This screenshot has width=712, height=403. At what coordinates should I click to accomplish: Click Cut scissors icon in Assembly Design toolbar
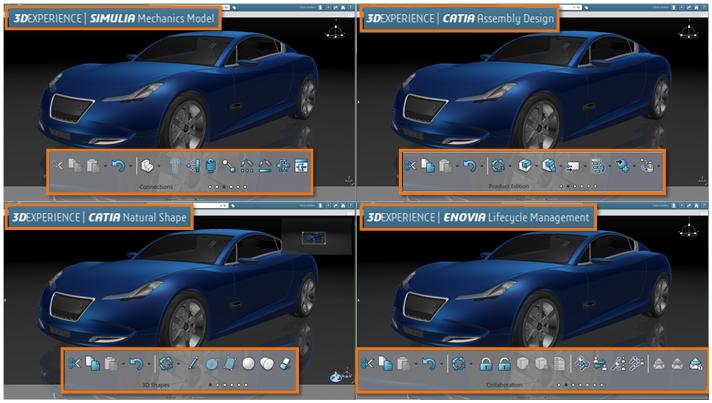(410, 165)
